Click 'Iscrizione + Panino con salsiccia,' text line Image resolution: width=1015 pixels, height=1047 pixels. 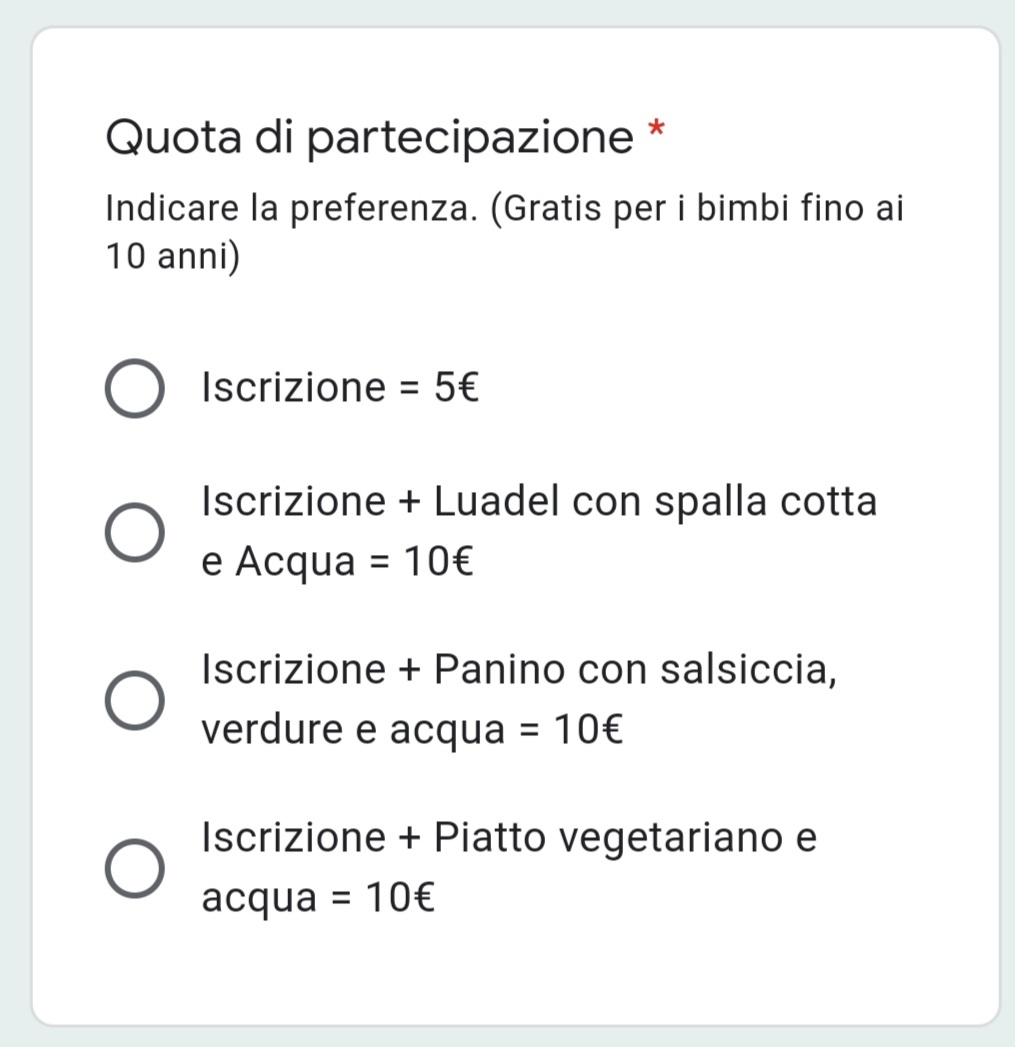(x=520, y=669)
